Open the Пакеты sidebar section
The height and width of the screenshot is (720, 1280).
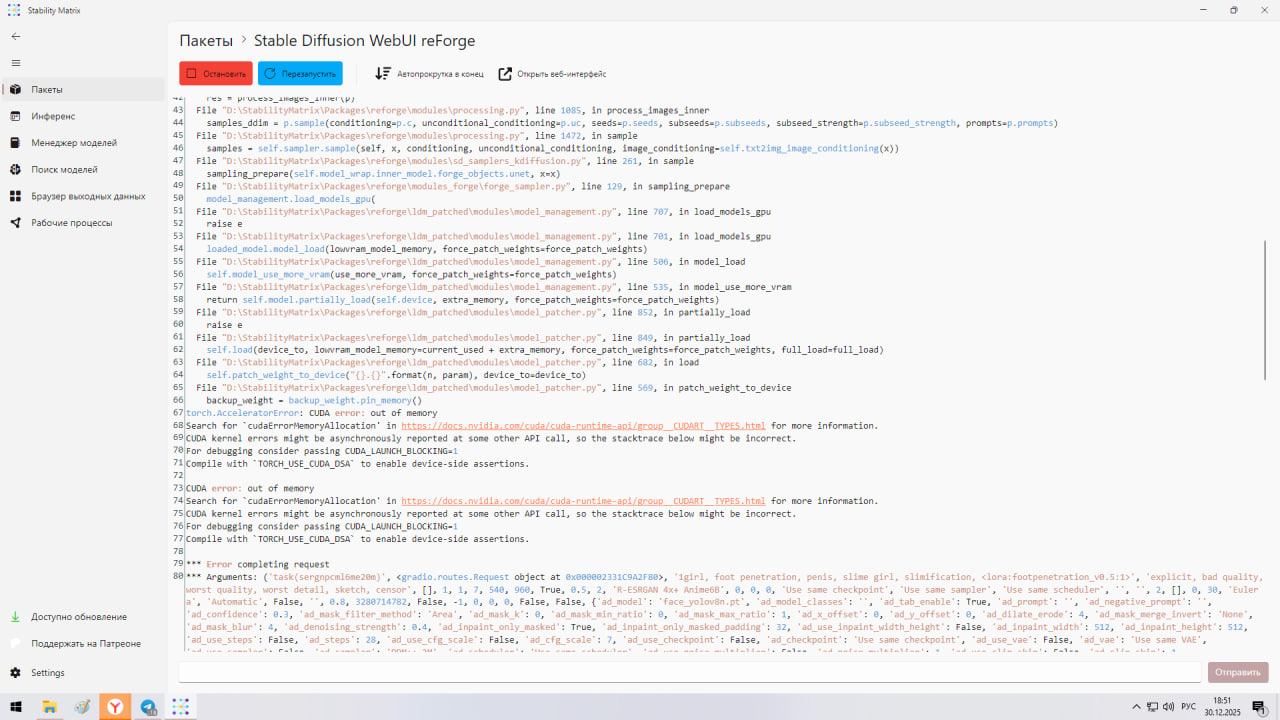82,89
